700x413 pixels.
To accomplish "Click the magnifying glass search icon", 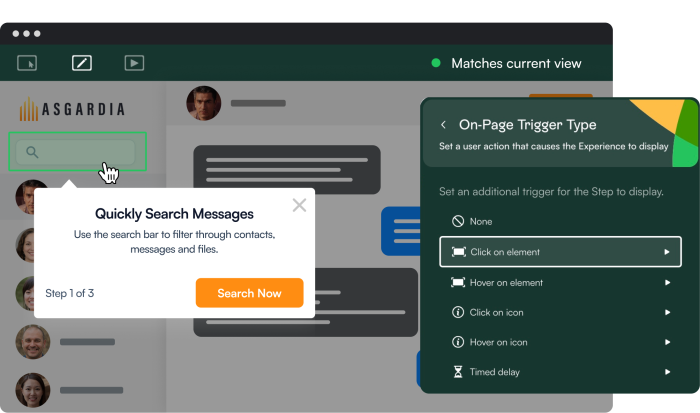I will point(32,152).
